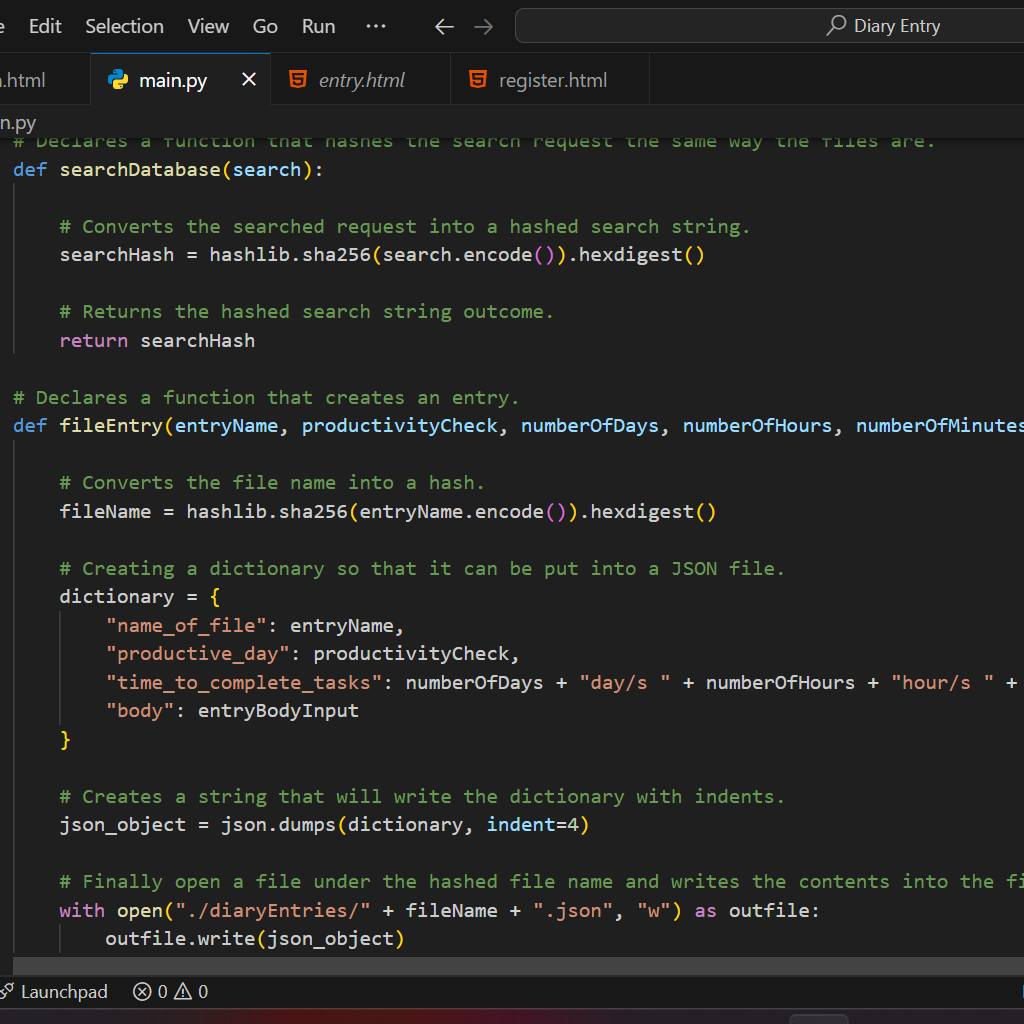Click the outfile.write(json_object) line
1024x1024 pixels.
click(255, 938)
